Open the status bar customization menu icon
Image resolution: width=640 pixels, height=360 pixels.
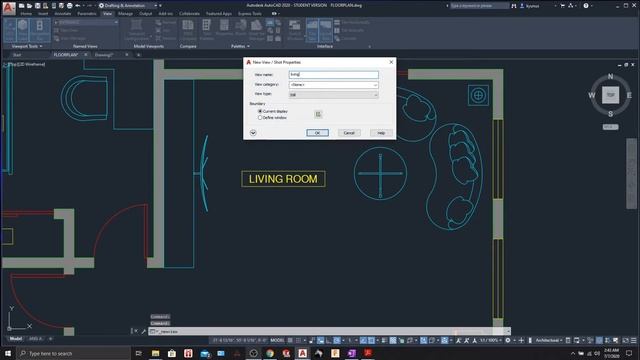coord(633,340)
